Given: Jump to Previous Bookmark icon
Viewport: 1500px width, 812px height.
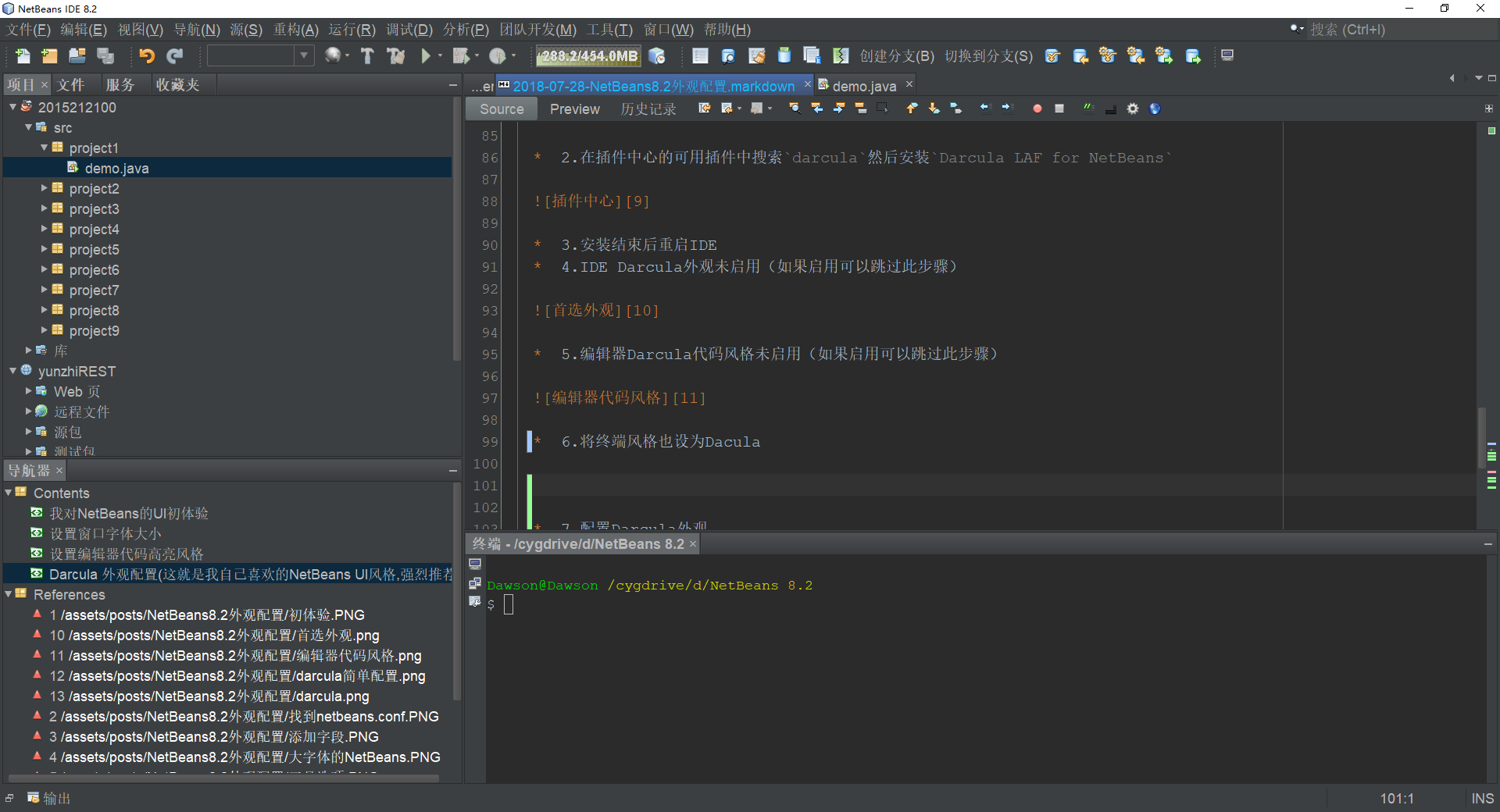Looking at the screenshot, I should click(912, 109).
